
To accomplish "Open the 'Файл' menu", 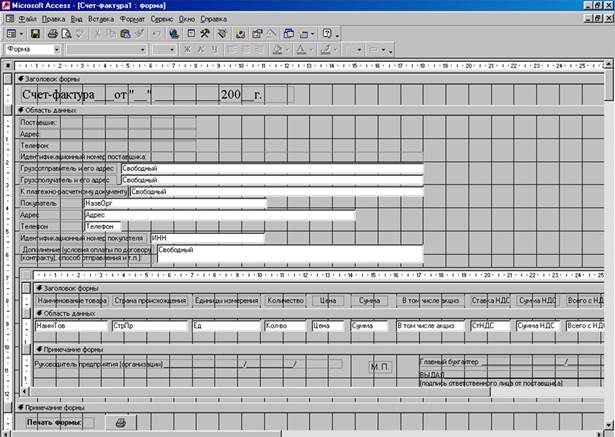I will pos(28,19).
